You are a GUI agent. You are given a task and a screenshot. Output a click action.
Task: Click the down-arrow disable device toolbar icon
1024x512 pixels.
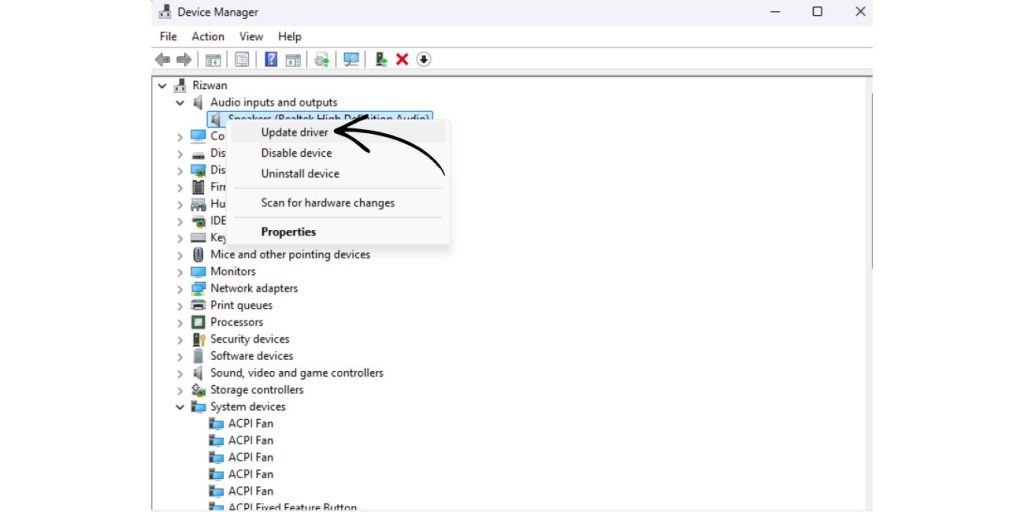(424, 59)
